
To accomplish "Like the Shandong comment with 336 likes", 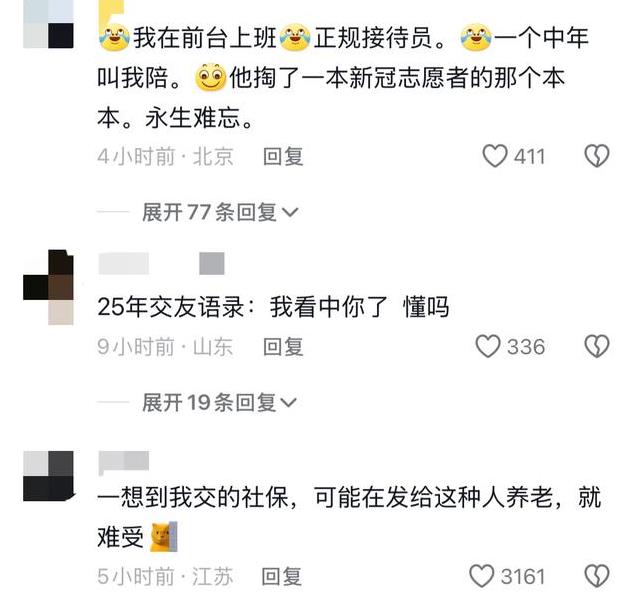I will coord(488,346).
